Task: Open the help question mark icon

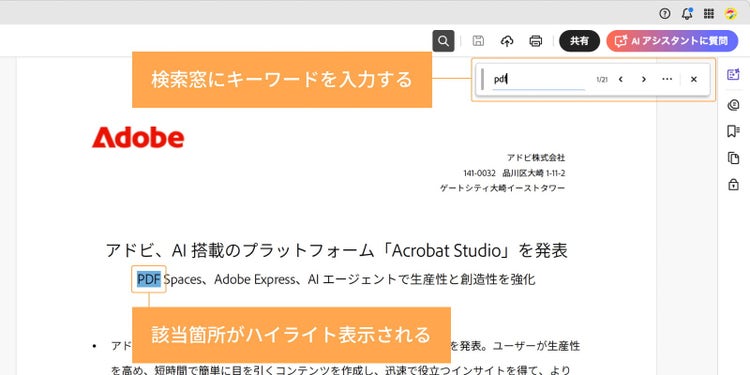Action: pyautogui.click(x=664, y=14)
